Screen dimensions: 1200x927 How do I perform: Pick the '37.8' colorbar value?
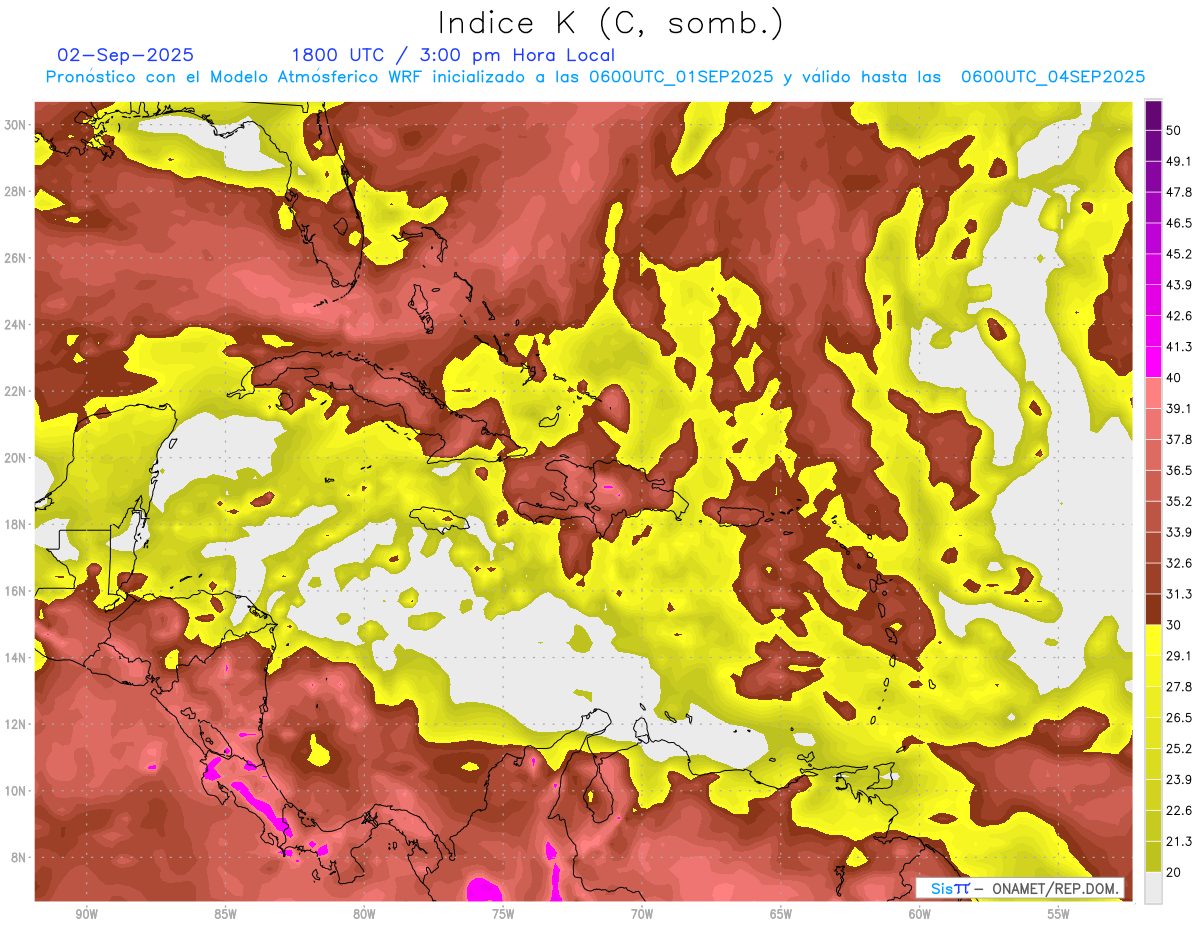[x=1180, y=439]
